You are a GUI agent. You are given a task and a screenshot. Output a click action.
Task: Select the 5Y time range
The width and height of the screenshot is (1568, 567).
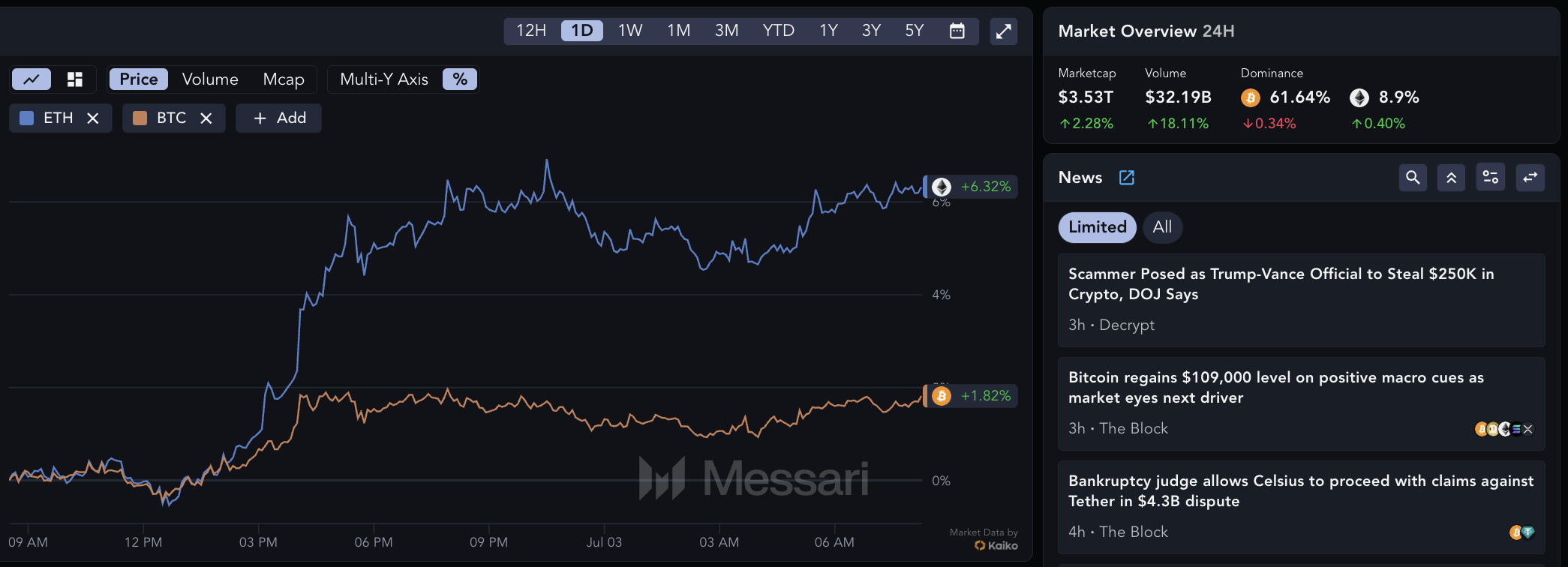915,31
